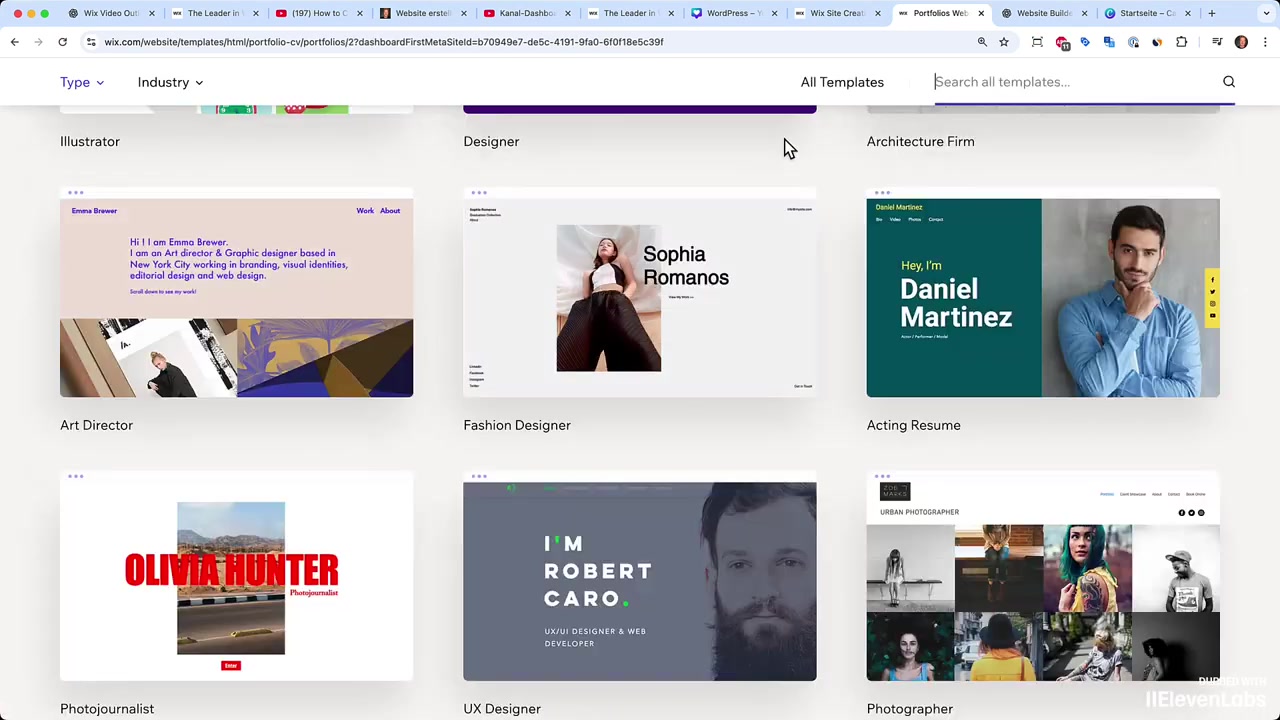Open the ad blocker extension with badge 11
Image resolution: width=1280 pixels, height=720 pixels.
point(1062,42)
